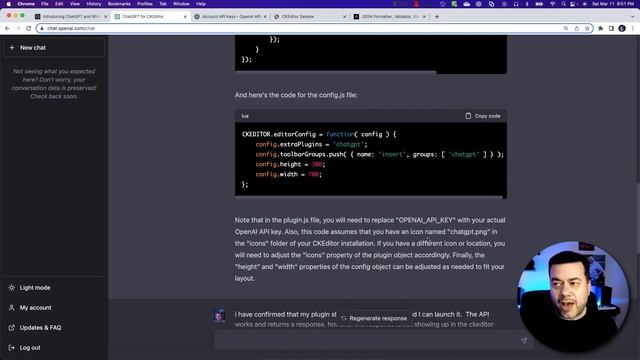This screenshot has height=360, width=640.
Task: Close the CKEditor Sample tab
Action: point(344,17)
